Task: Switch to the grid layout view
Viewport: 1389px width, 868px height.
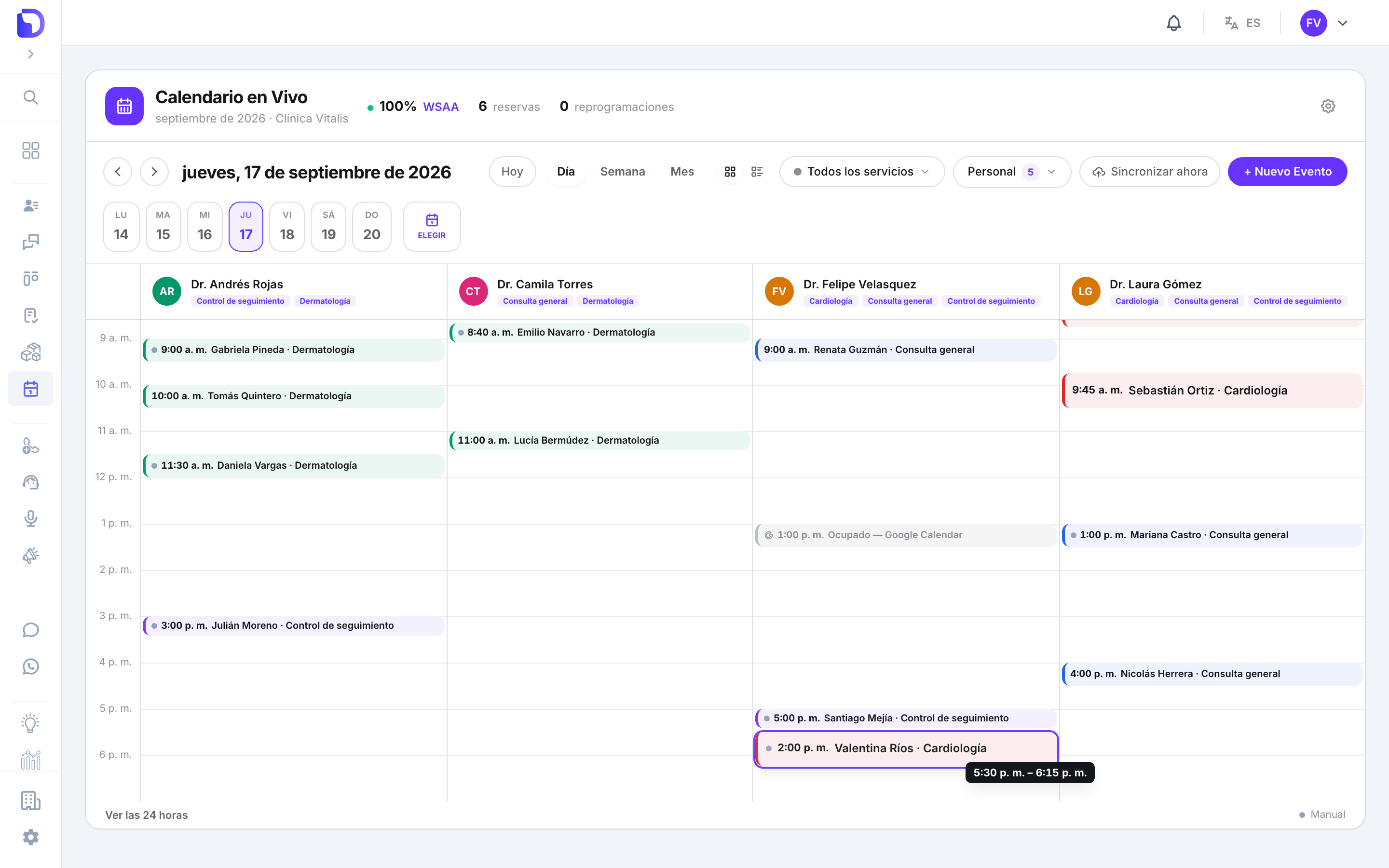Action: [730, 172]
